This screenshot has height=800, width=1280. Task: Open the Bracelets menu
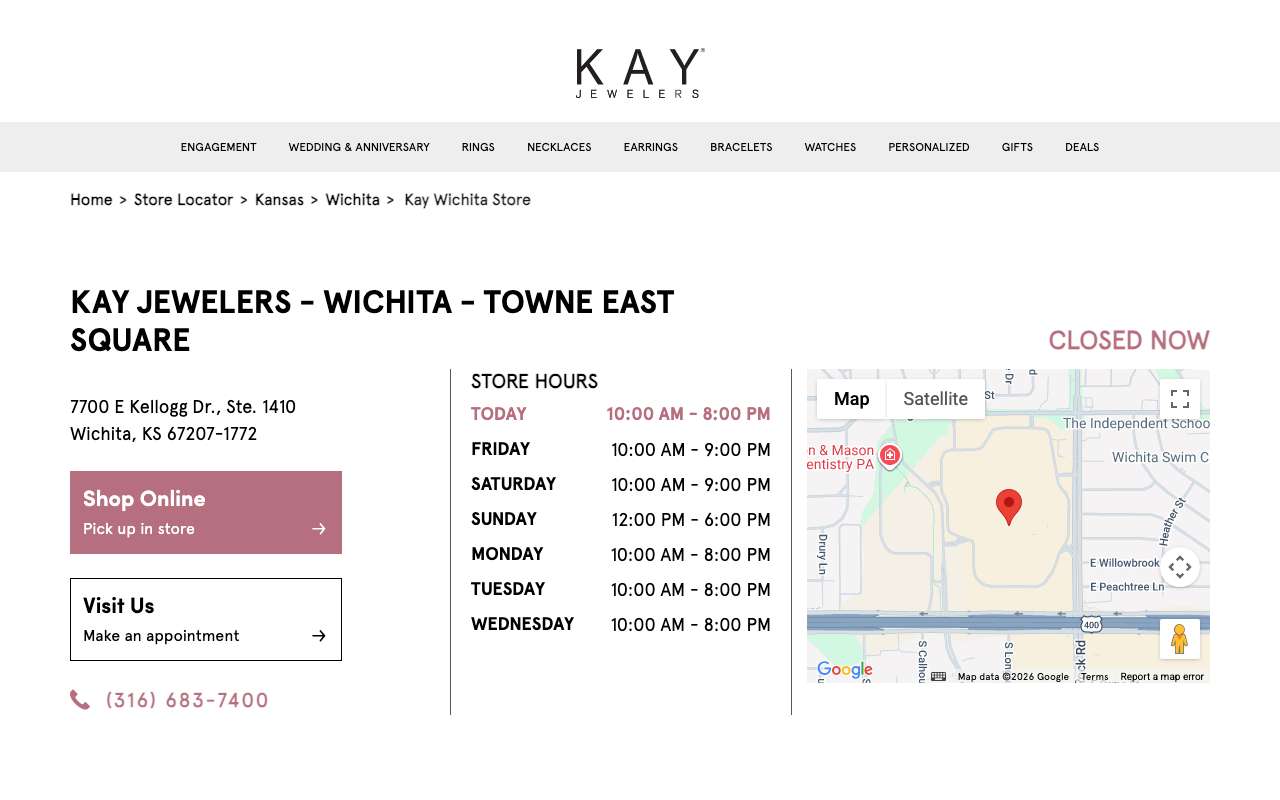pyautogui.click(x=741, y=147)
